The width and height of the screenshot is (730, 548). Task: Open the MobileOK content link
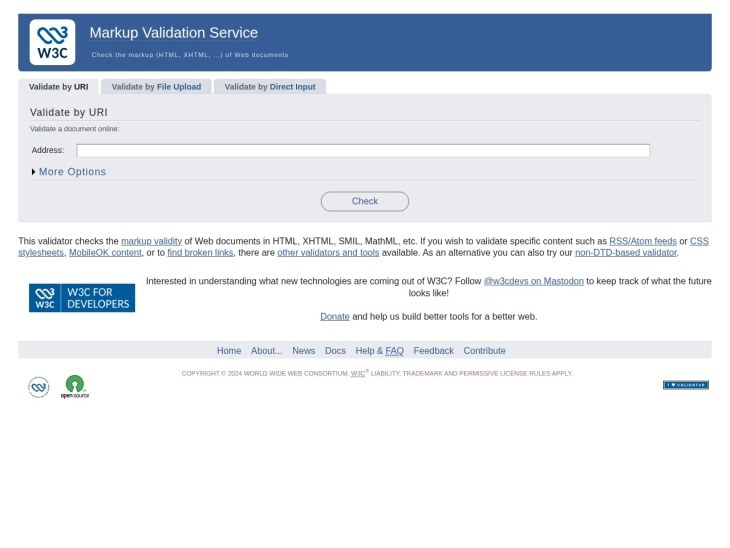click(x=105, y=252)
